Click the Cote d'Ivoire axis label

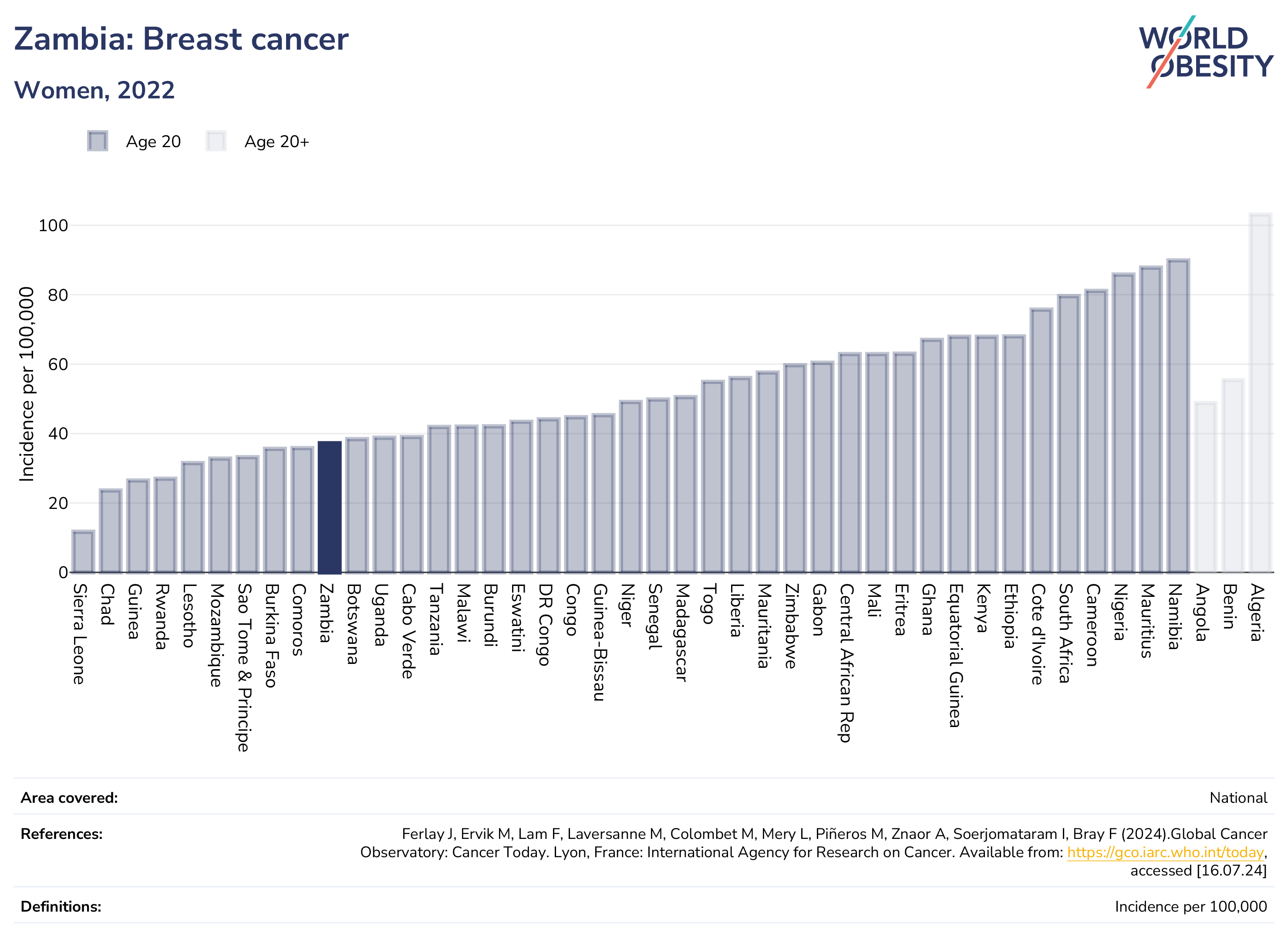1038,634
